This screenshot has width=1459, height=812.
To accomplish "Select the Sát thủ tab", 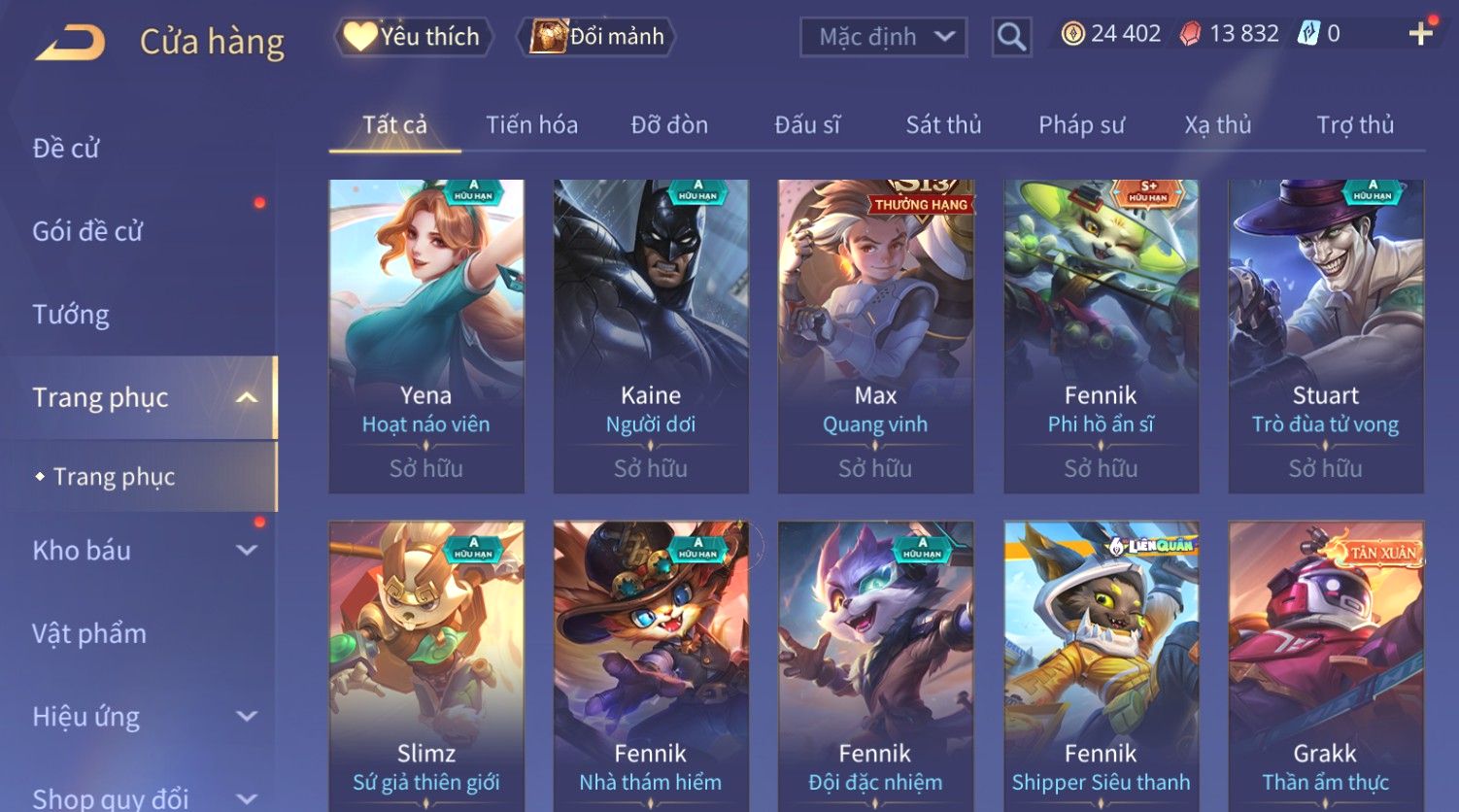I will [943, 125].
